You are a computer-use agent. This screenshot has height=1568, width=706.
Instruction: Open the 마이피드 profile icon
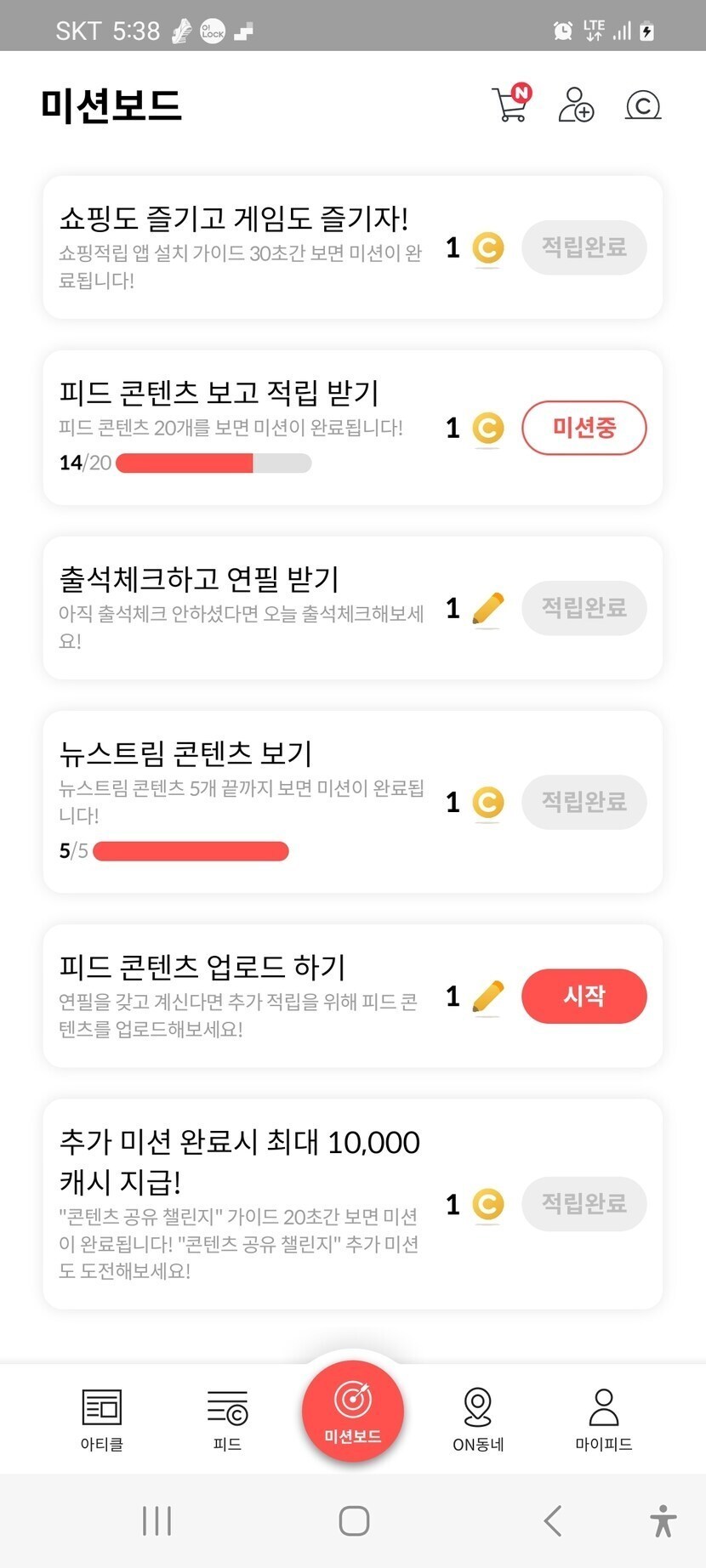[x=604, y=1408]
